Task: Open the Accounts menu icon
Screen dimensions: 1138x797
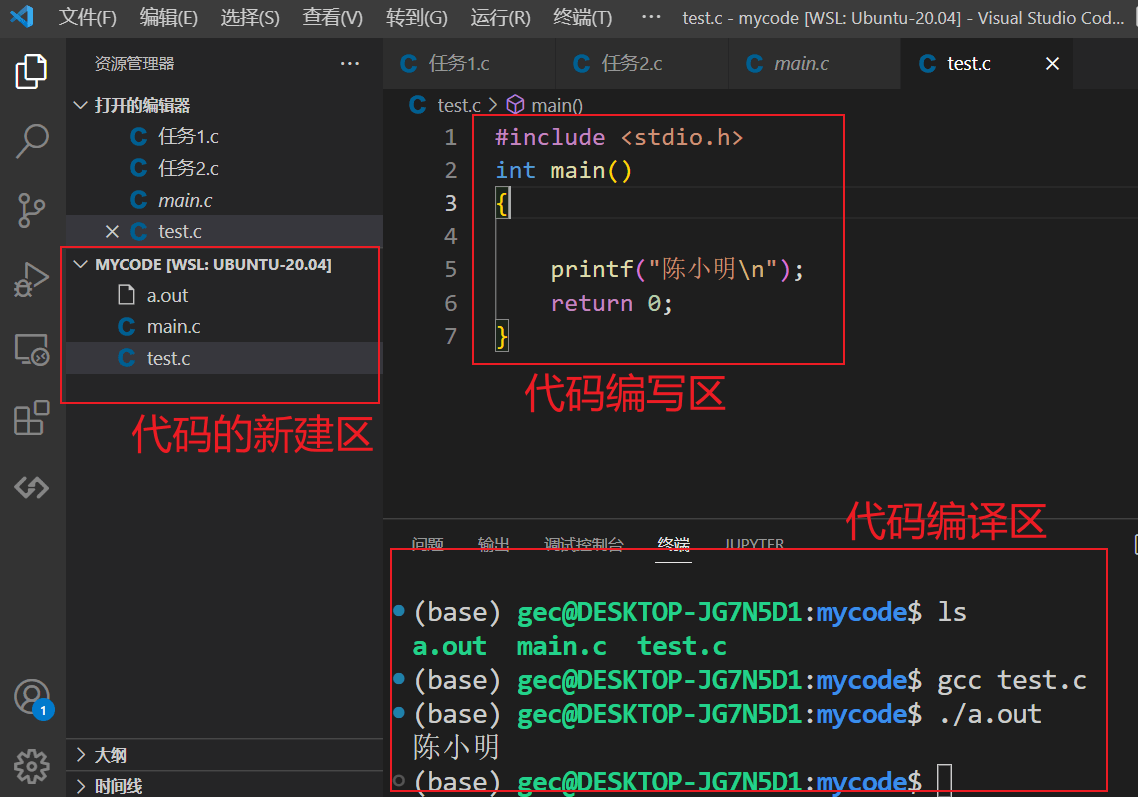Action: click(x=31, y=698)
